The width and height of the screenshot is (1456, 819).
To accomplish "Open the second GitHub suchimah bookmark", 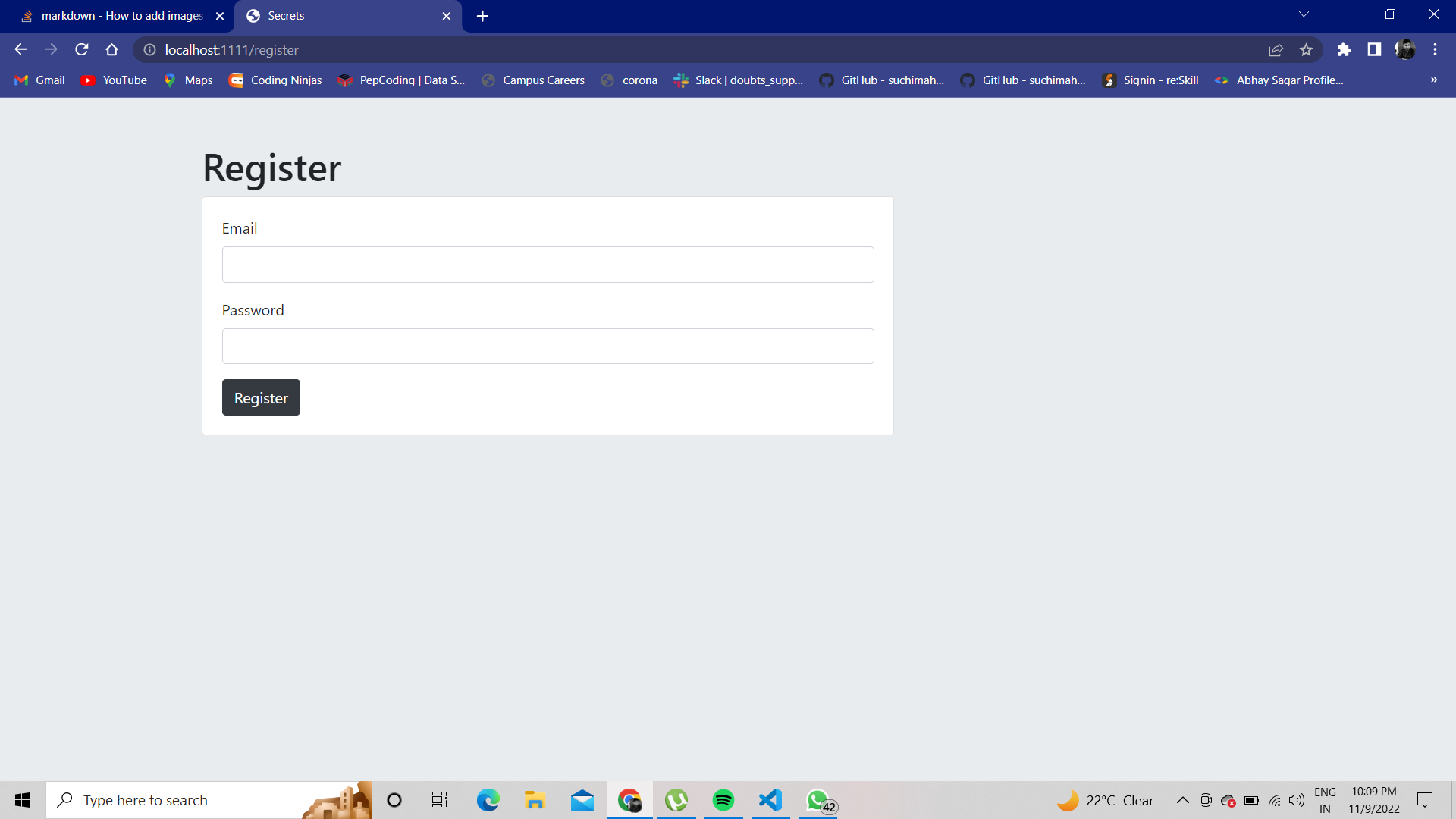I will click(1024, 80).
